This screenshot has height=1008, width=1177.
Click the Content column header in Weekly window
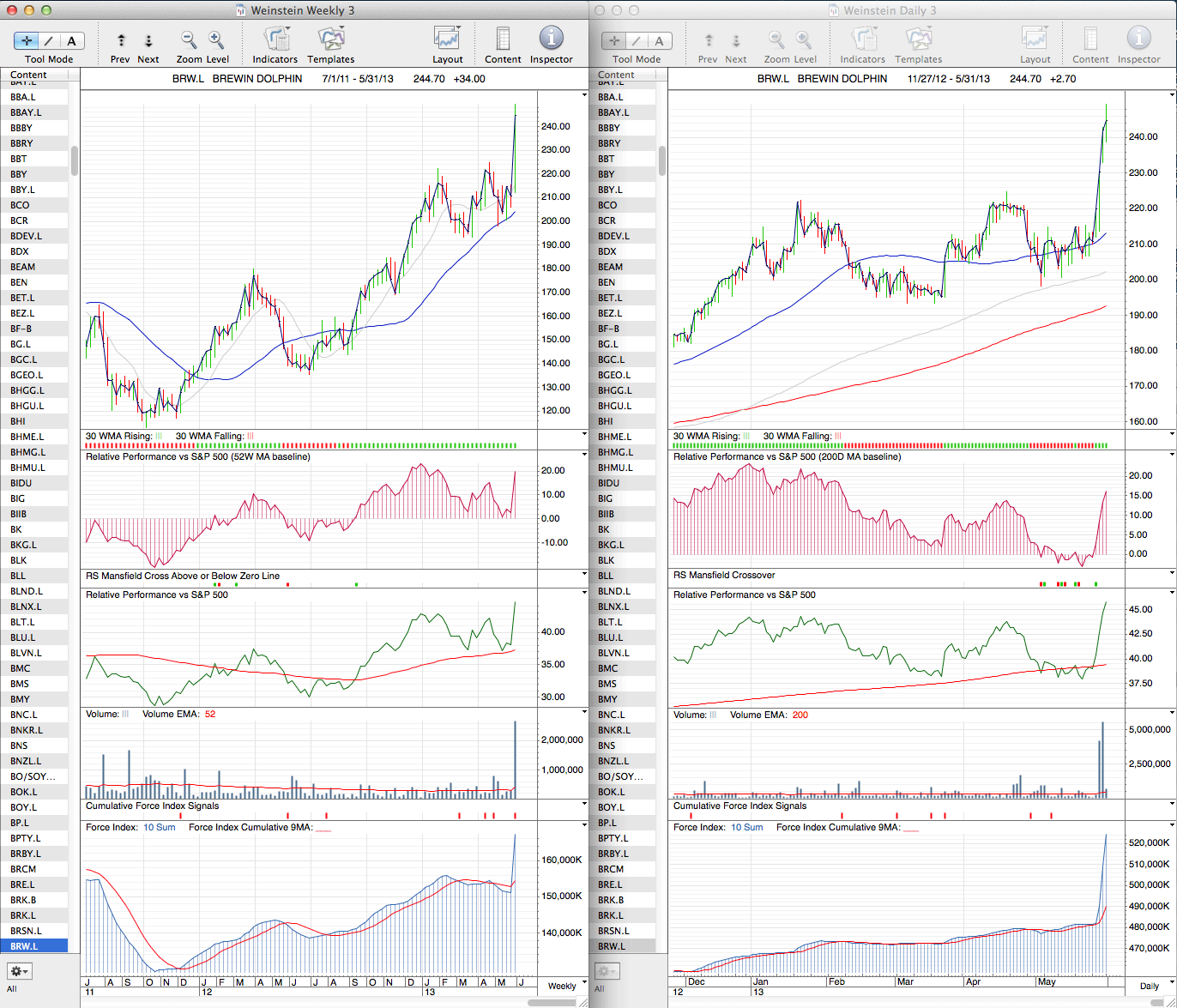pos(34,75)
